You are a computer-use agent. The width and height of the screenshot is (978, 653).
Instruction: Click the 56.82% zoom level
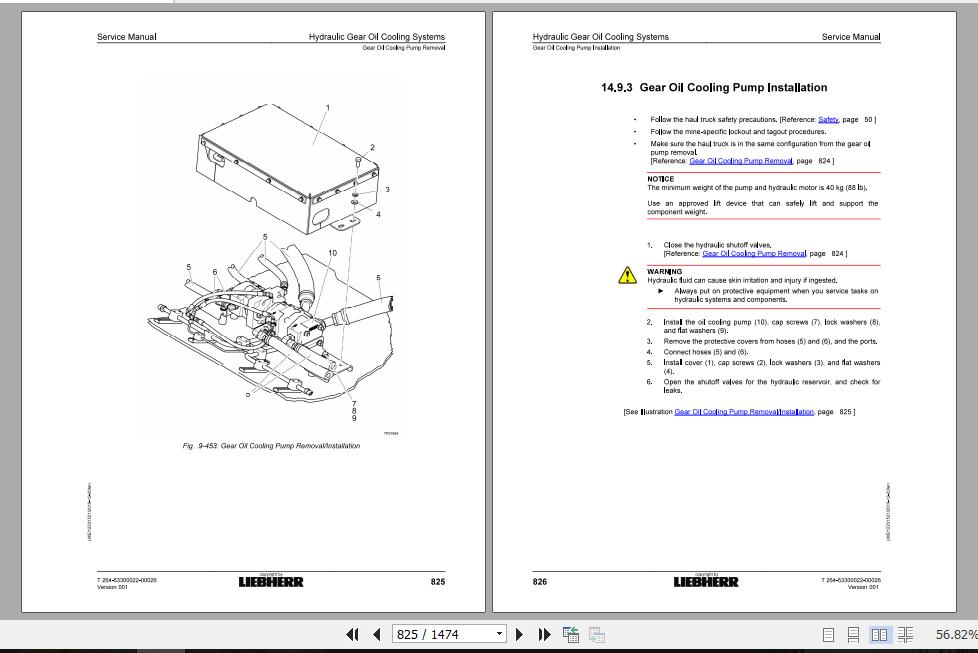(x=956, y=634)
